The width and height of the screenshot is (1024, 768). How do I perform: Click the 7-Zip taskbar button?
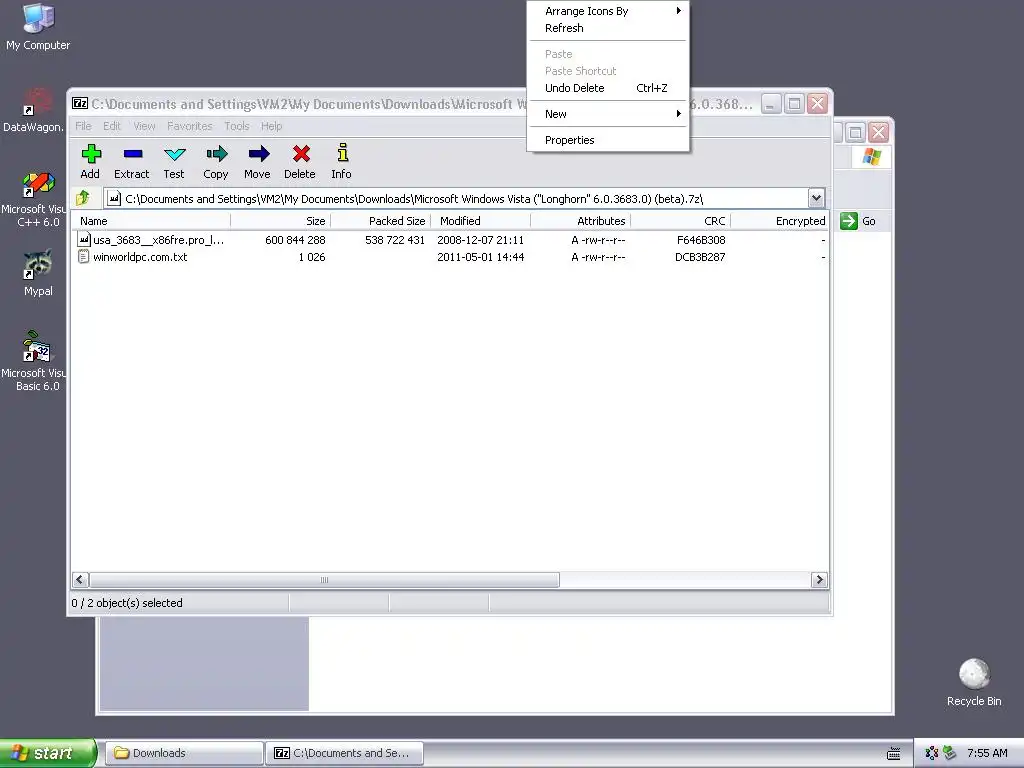[345, 753]
